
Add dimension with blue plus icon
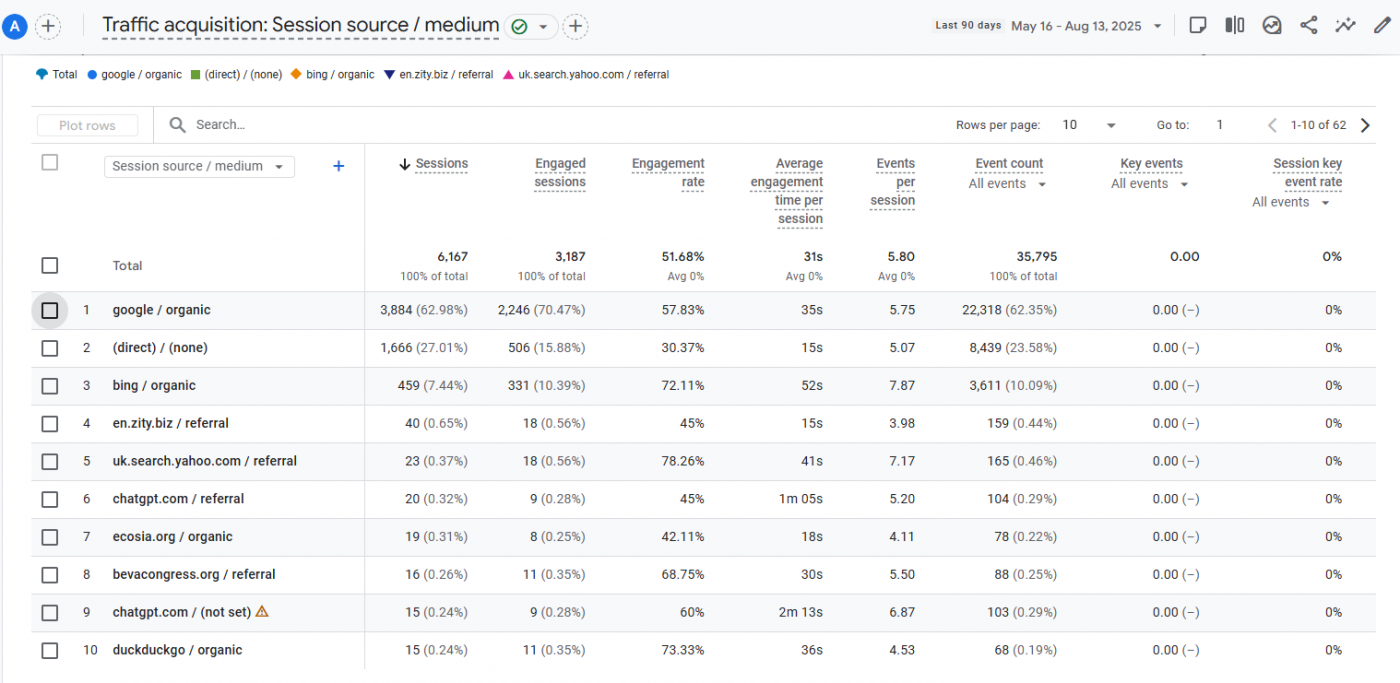[x=338, y=166]
